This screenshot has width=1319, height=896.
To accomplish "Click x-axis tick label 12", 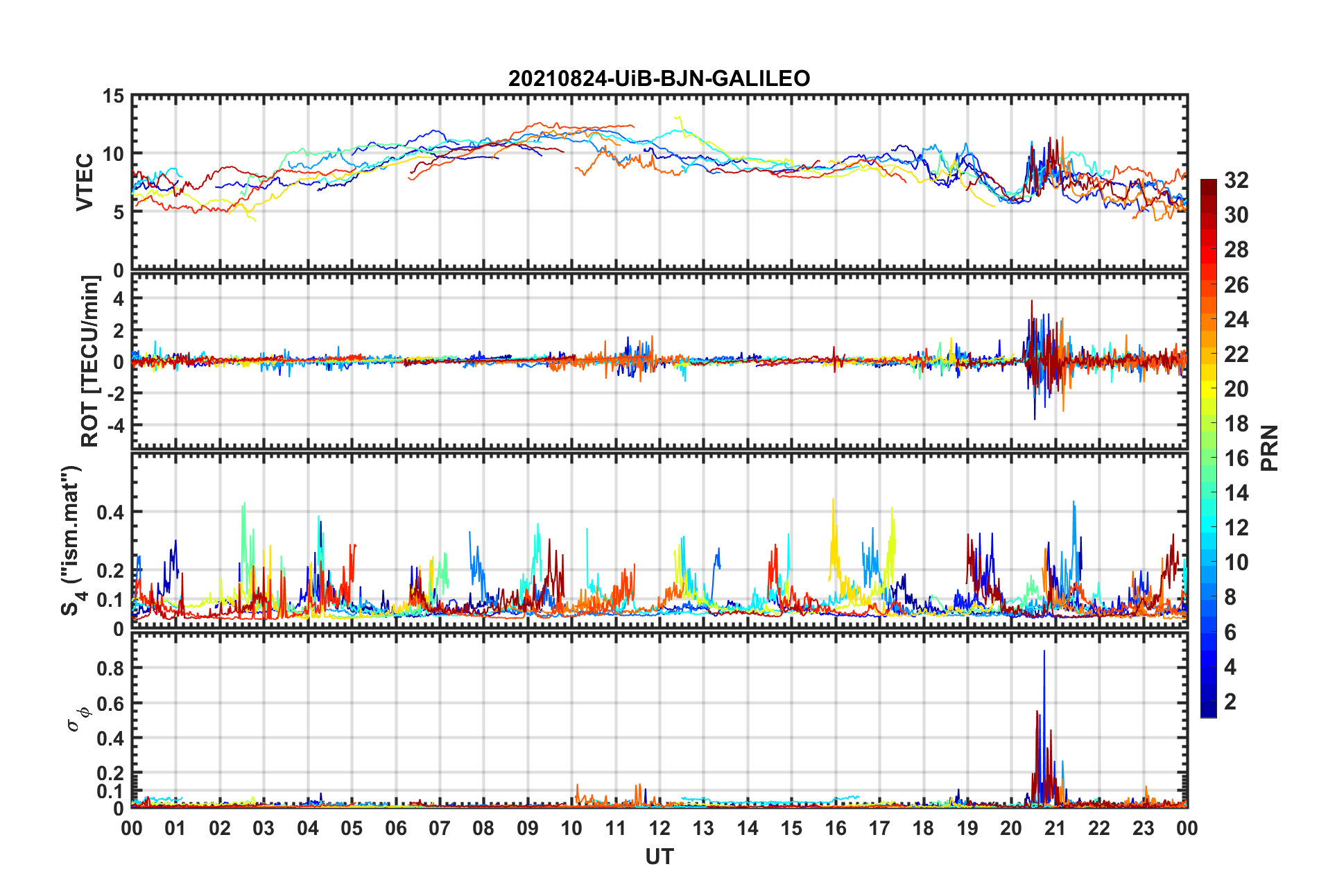I will [659, 828].
